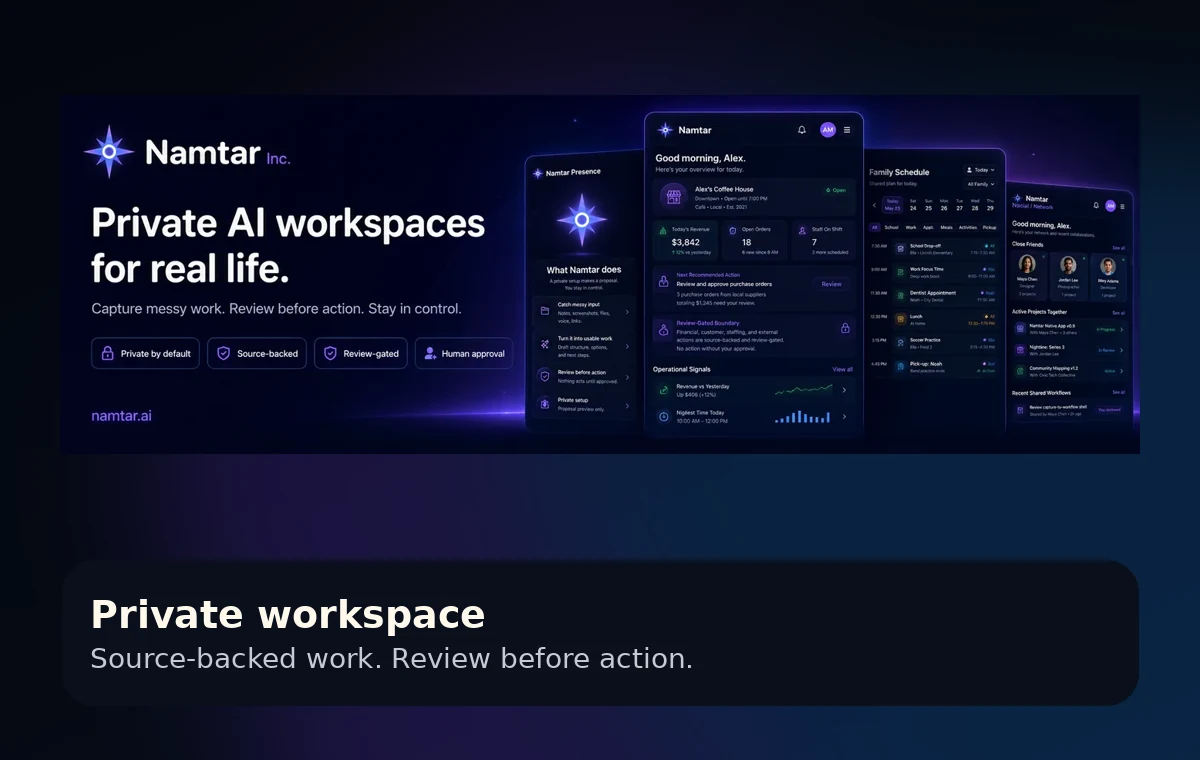1200x760 pixels.
Task: Click the Private workspace caption heading
Action: pos(288,614)
